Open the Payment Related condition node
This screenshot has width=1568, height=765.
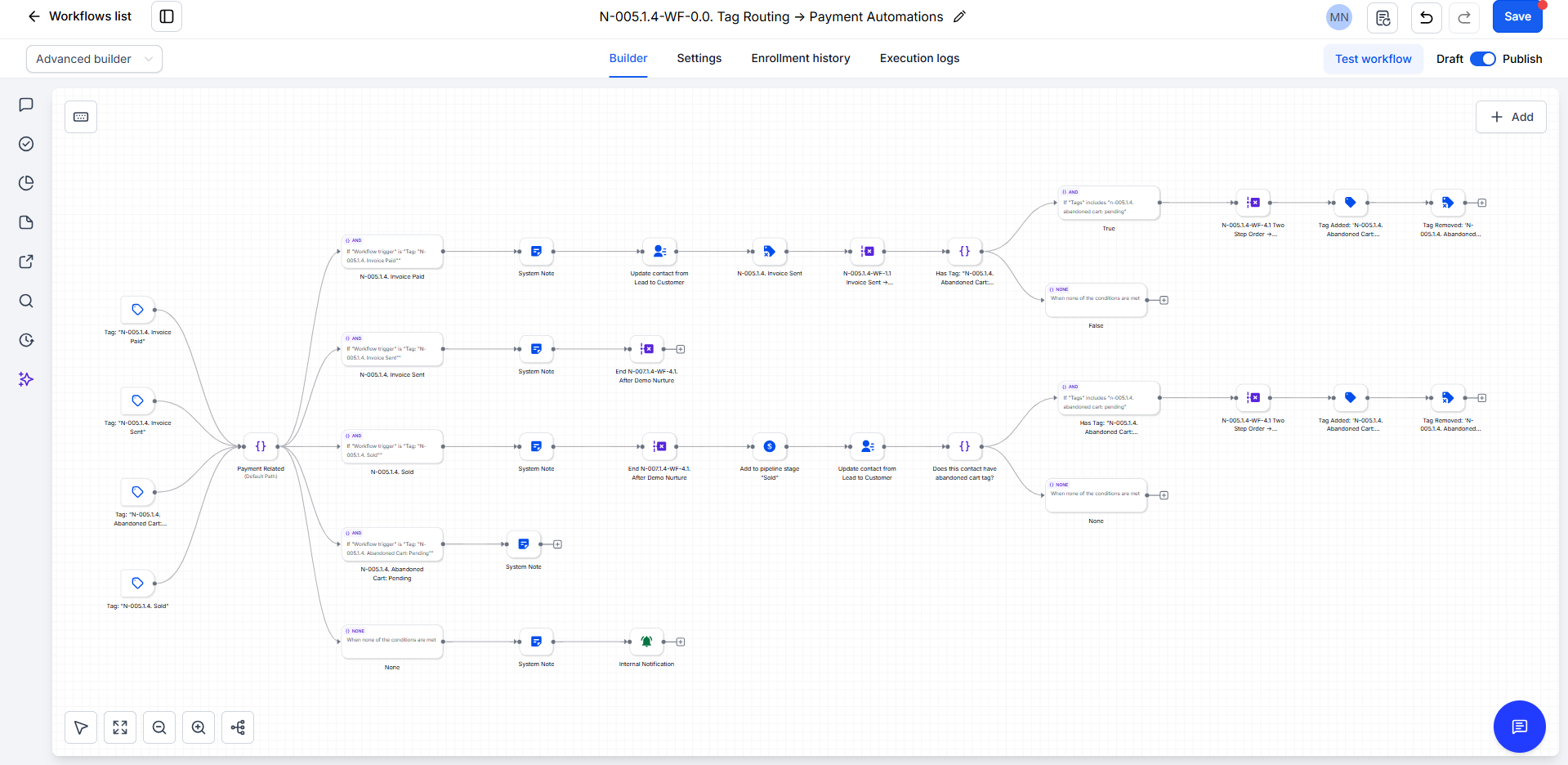pyautogui.click(x=261, y=446)
